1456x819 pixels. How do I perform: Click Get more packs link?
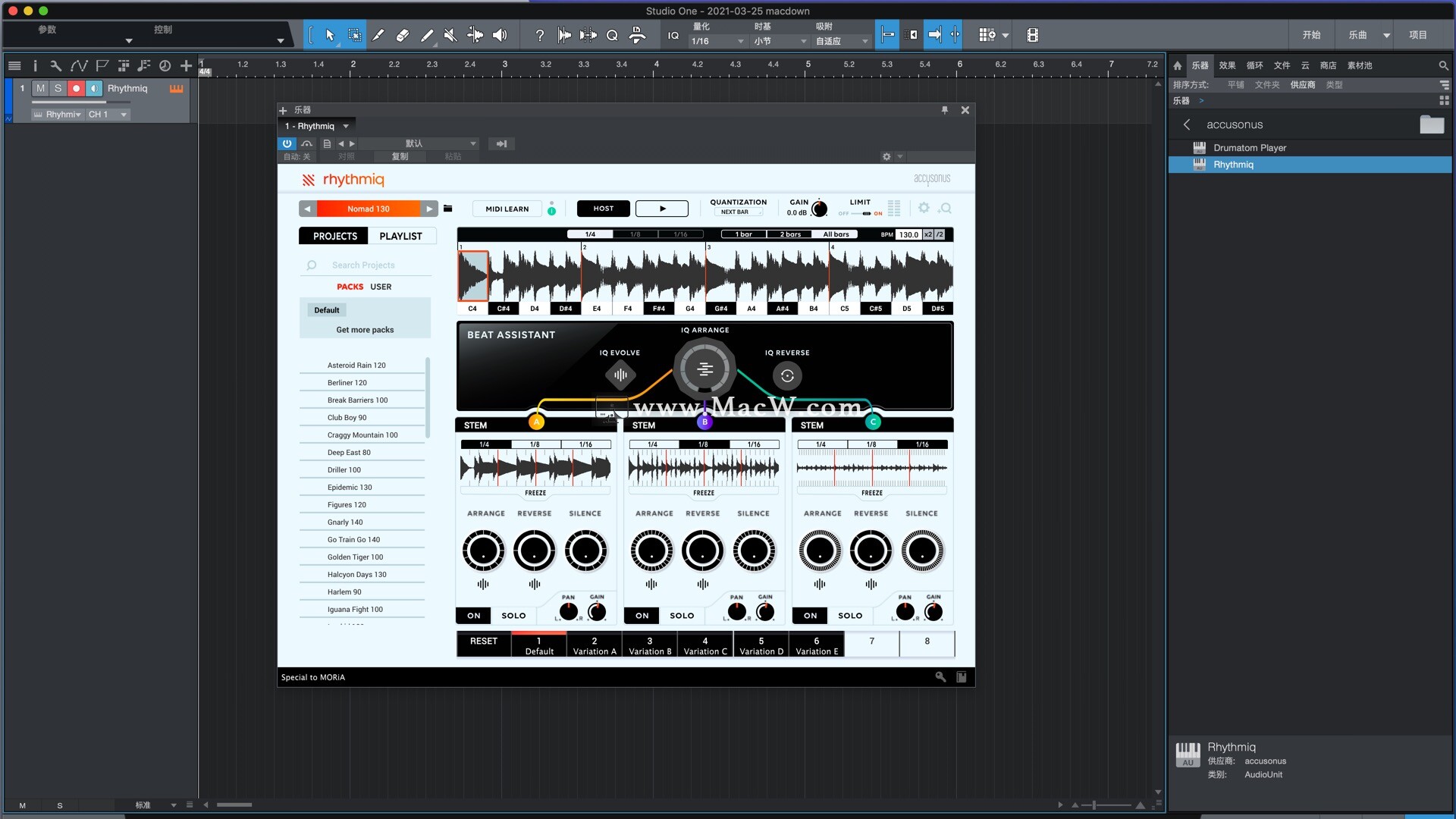click(x=365, y=330)
